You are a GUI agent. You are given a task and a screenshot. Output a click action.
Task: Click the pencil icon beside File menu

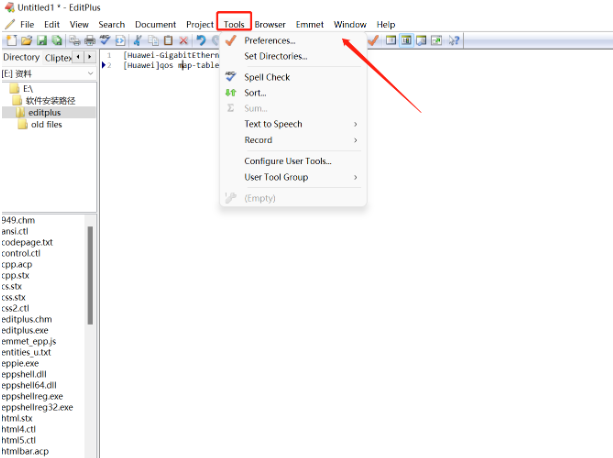[x=10, y=24]
